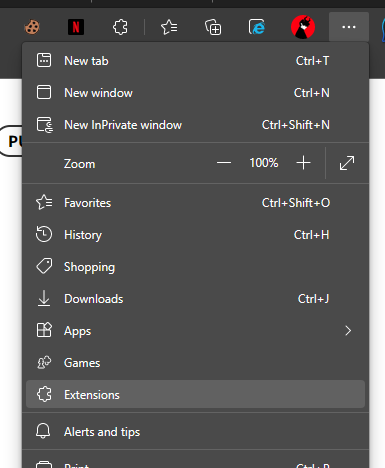Increase zoom with the plus button

pos(303,163)
